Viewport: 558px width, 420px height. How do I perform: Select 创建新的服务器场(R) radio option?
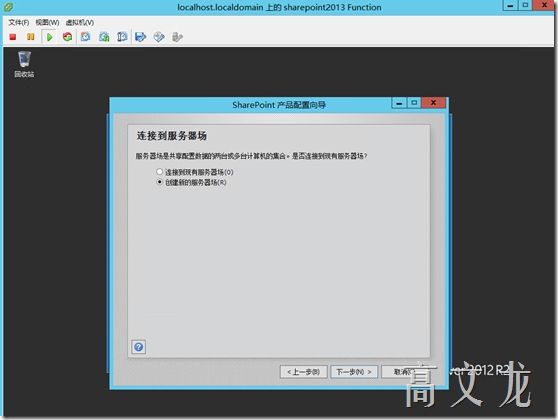191,182
